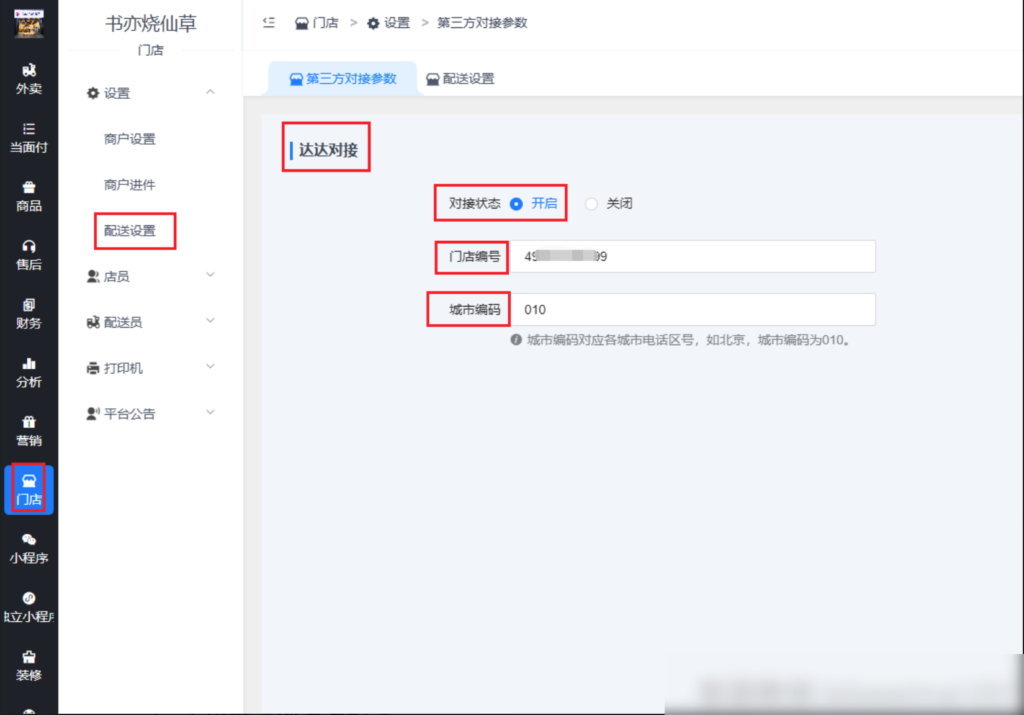Click the 售后 sidebar icon
Screen dimensions: 1024x715
28,255
